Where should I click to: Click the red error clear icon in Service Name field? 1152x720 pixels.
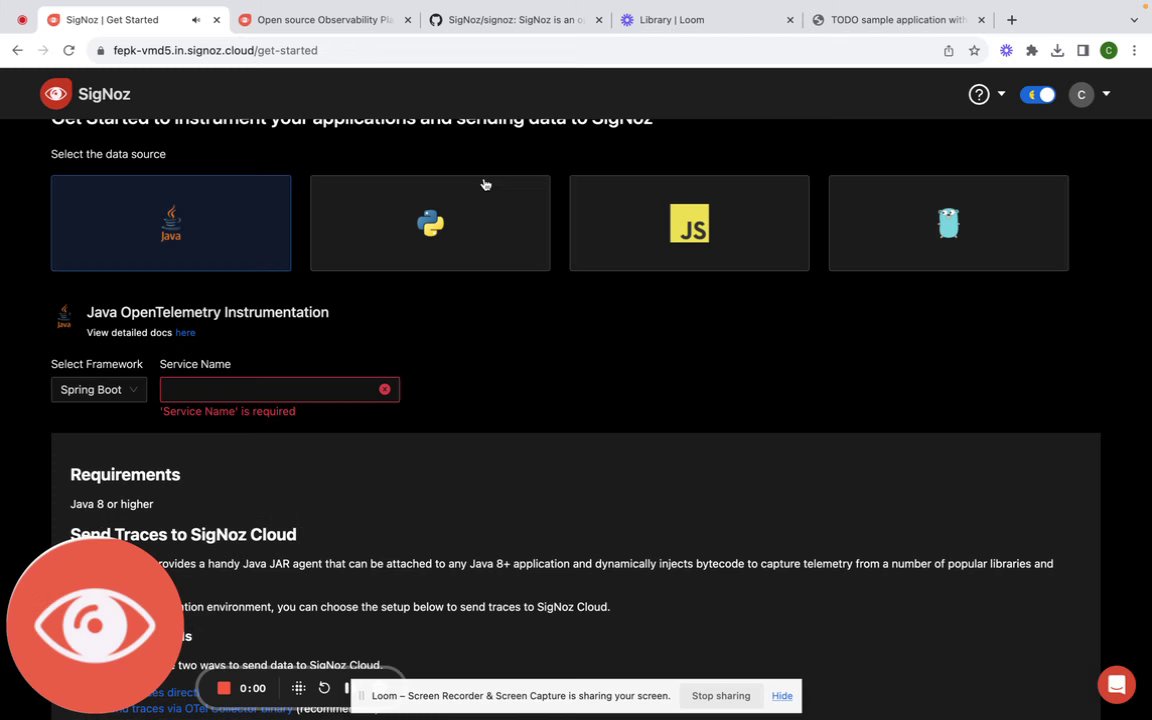pos(384,389)
